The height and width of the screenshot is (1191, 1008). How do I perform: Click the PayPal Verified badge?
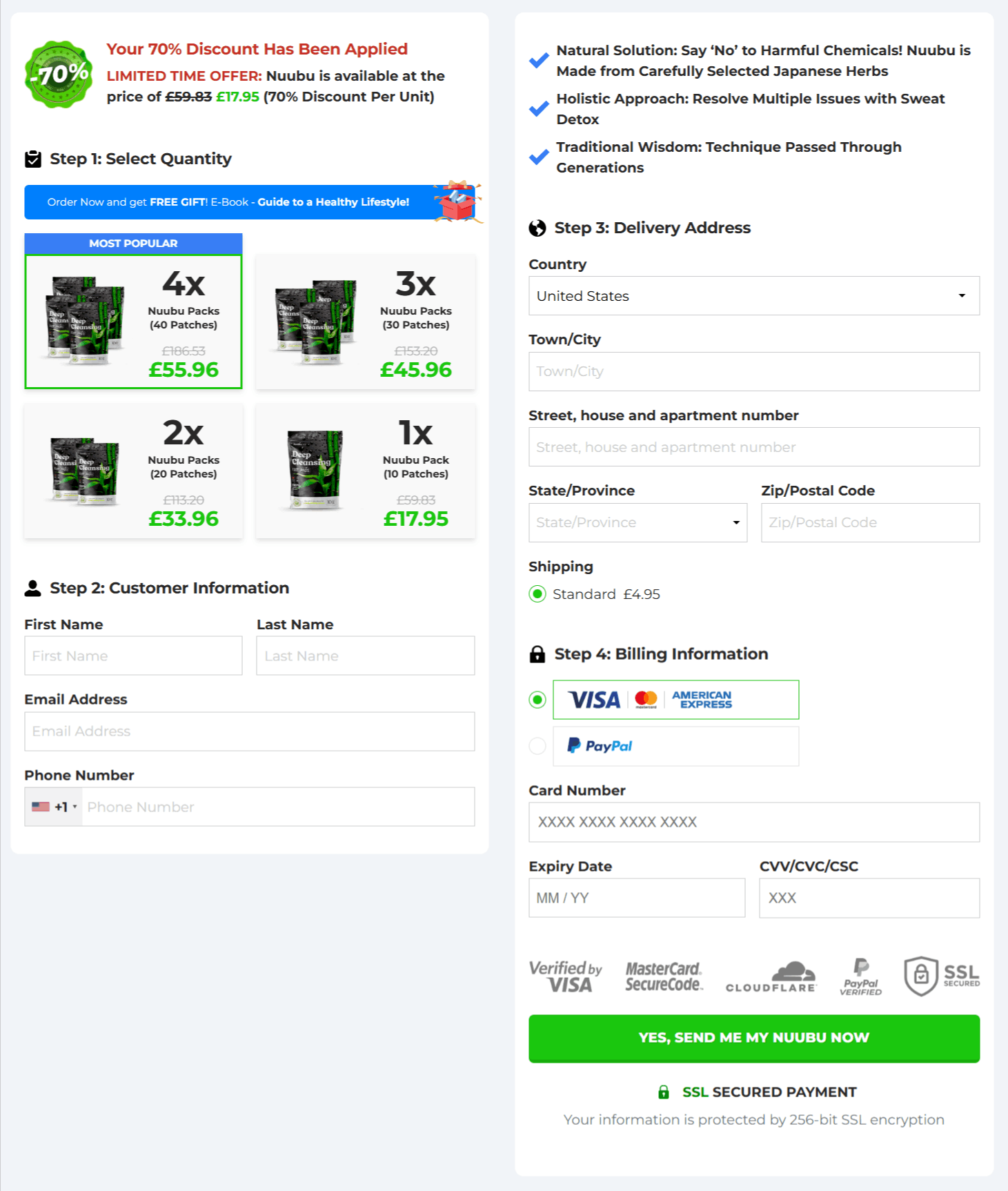click(861, 976)
